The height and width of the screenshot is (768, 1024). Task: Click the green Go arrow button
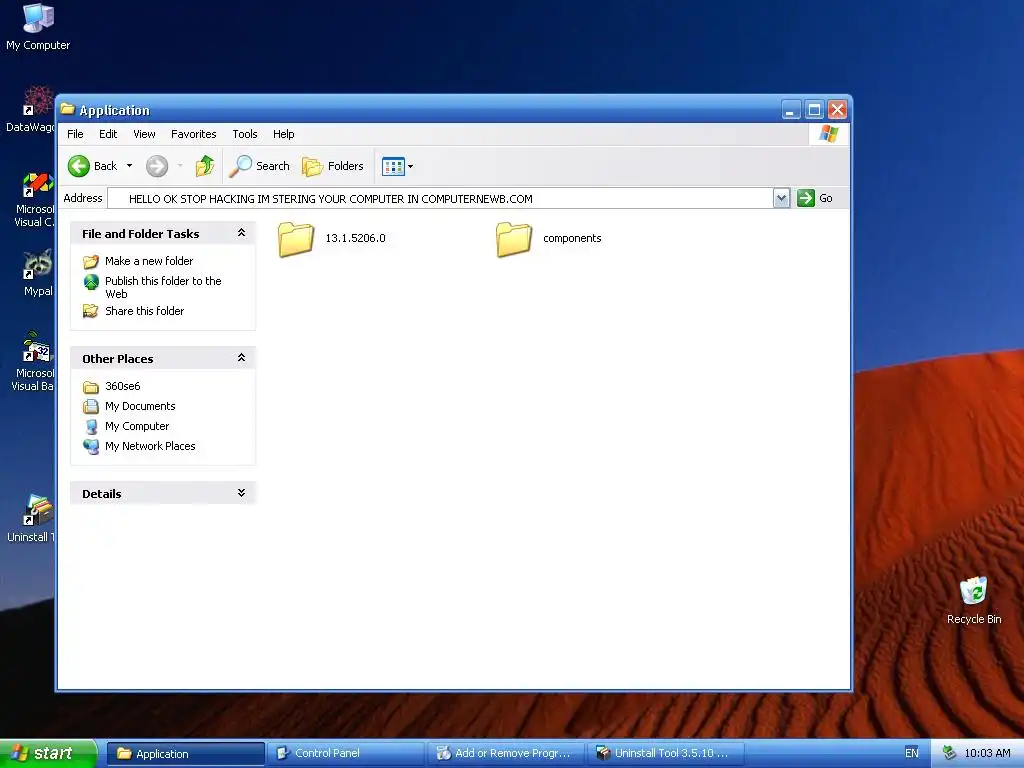[x=806, y=198]
